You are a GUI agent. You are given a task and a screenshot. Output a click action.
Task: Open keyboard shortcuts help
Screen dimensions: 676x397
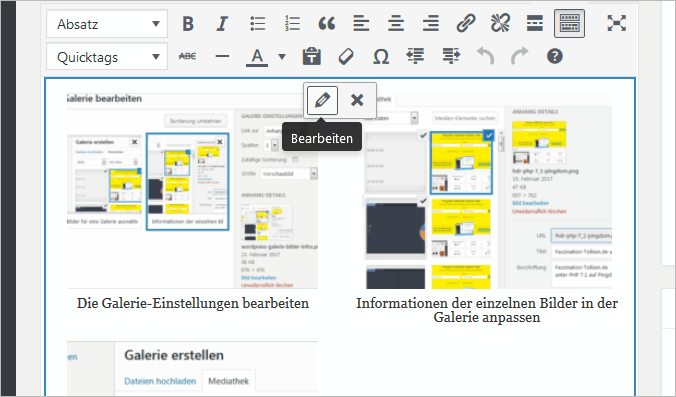(x=555, y=56)
